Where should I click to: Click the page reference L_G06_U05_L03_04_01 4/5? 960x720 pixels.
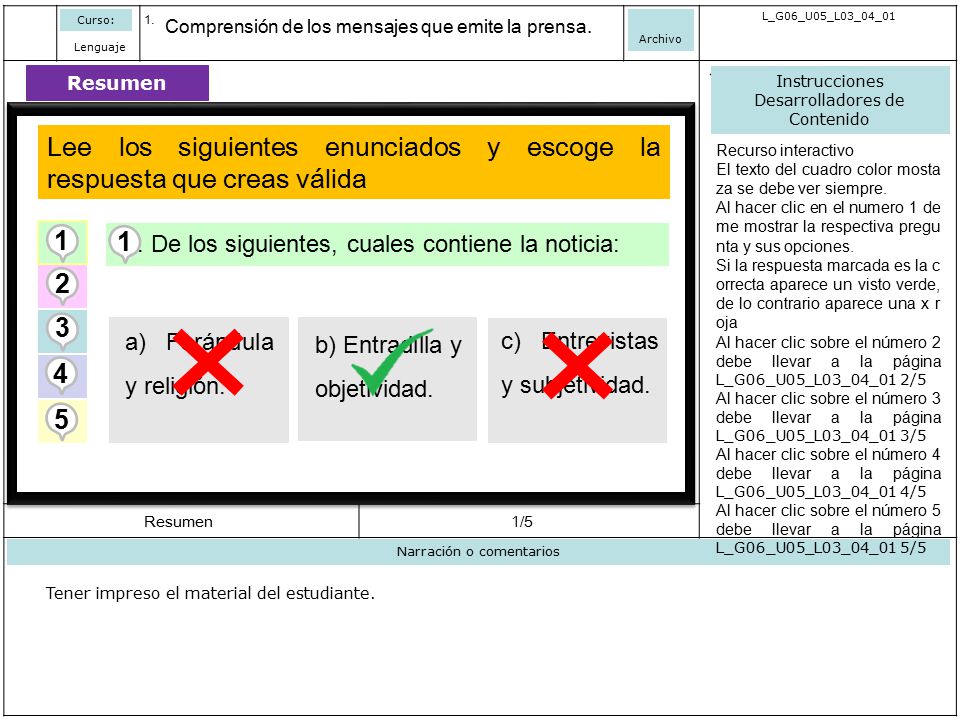(x=821, y=492)
